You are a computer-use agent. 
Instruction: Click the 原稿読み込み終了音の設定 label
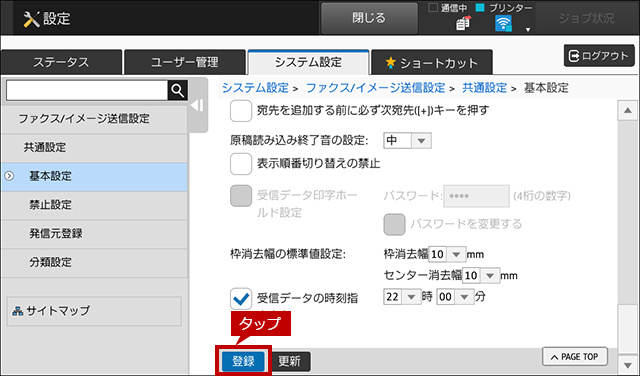coord(299,141)
